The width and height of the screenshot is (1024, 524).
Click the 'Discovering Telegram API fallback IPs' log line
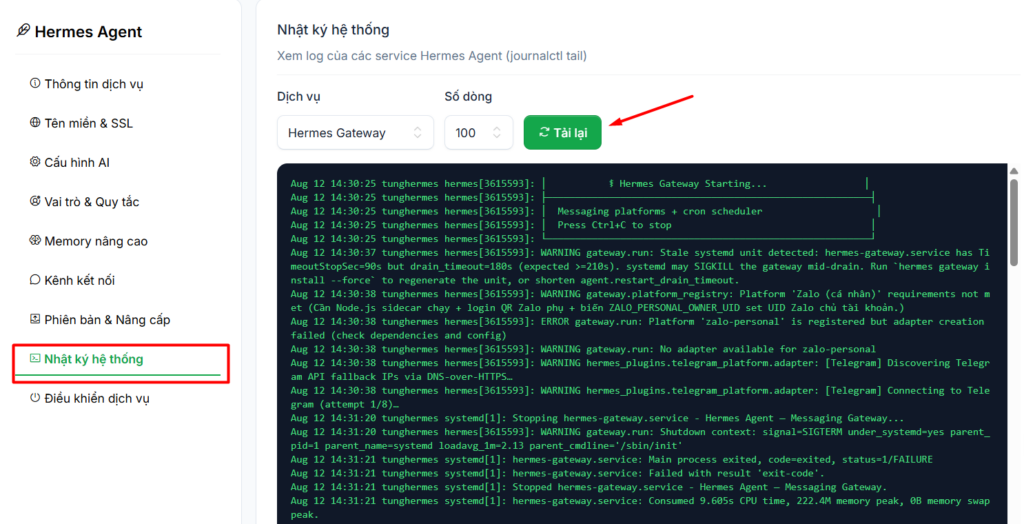click(x=640, y=369)
